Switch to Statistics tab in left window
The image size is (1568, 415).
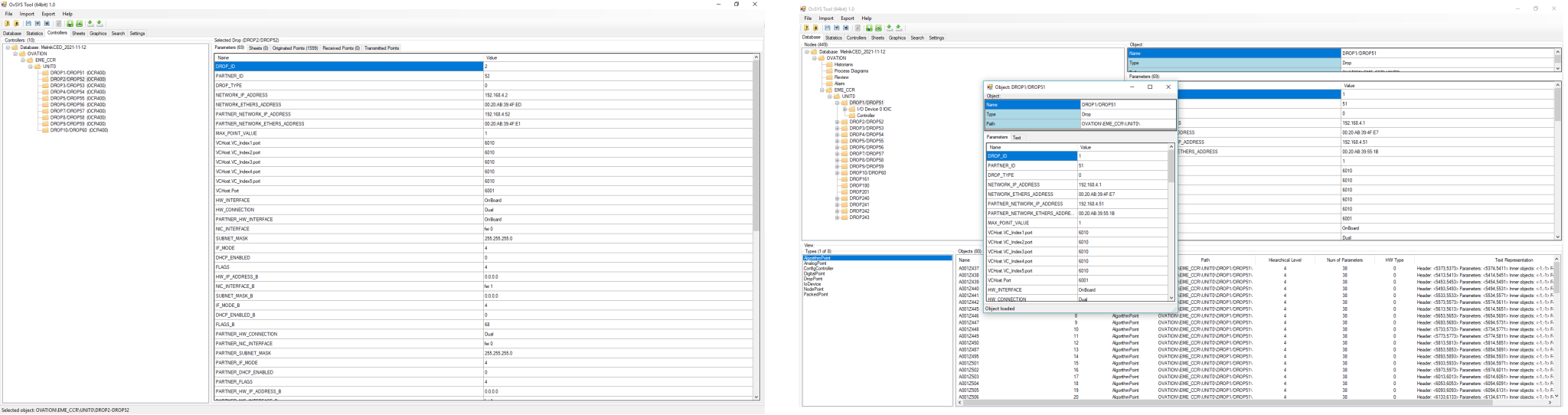tap(34, 34)
